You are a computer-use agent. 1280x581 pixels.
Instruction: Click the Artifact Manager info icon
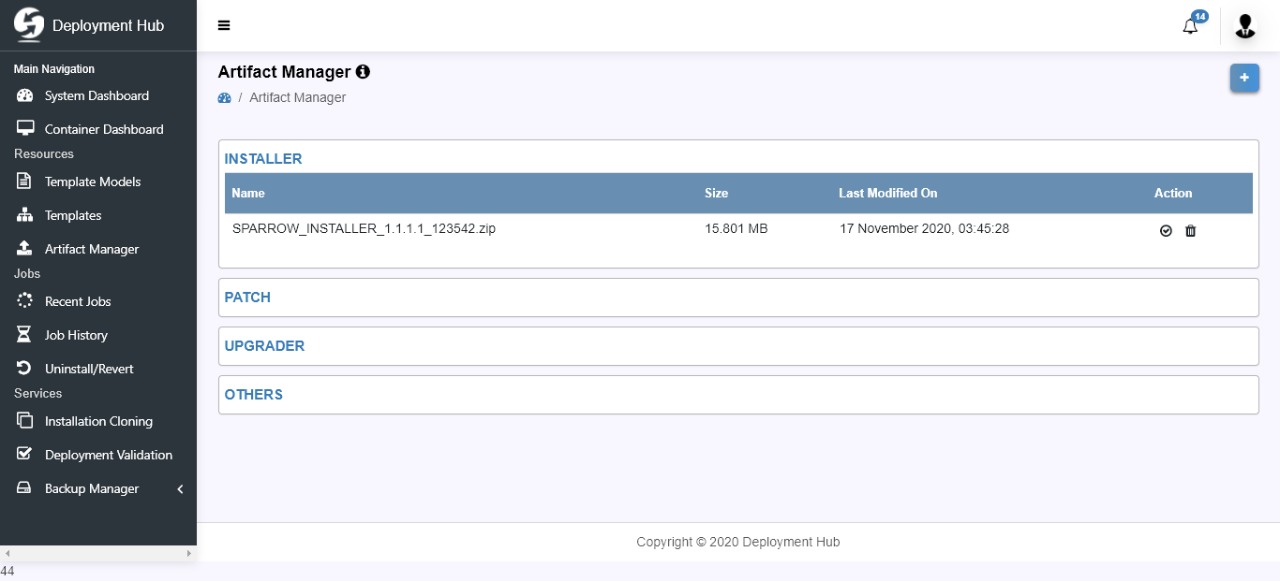coord(363,72)
